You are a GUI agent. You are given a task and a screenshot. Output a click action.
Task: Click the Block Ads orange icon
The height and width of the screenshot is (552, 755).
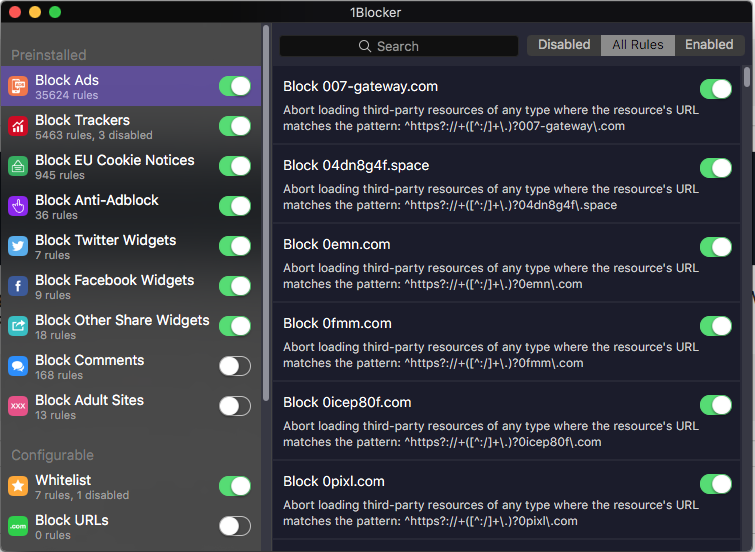point(18,87)
